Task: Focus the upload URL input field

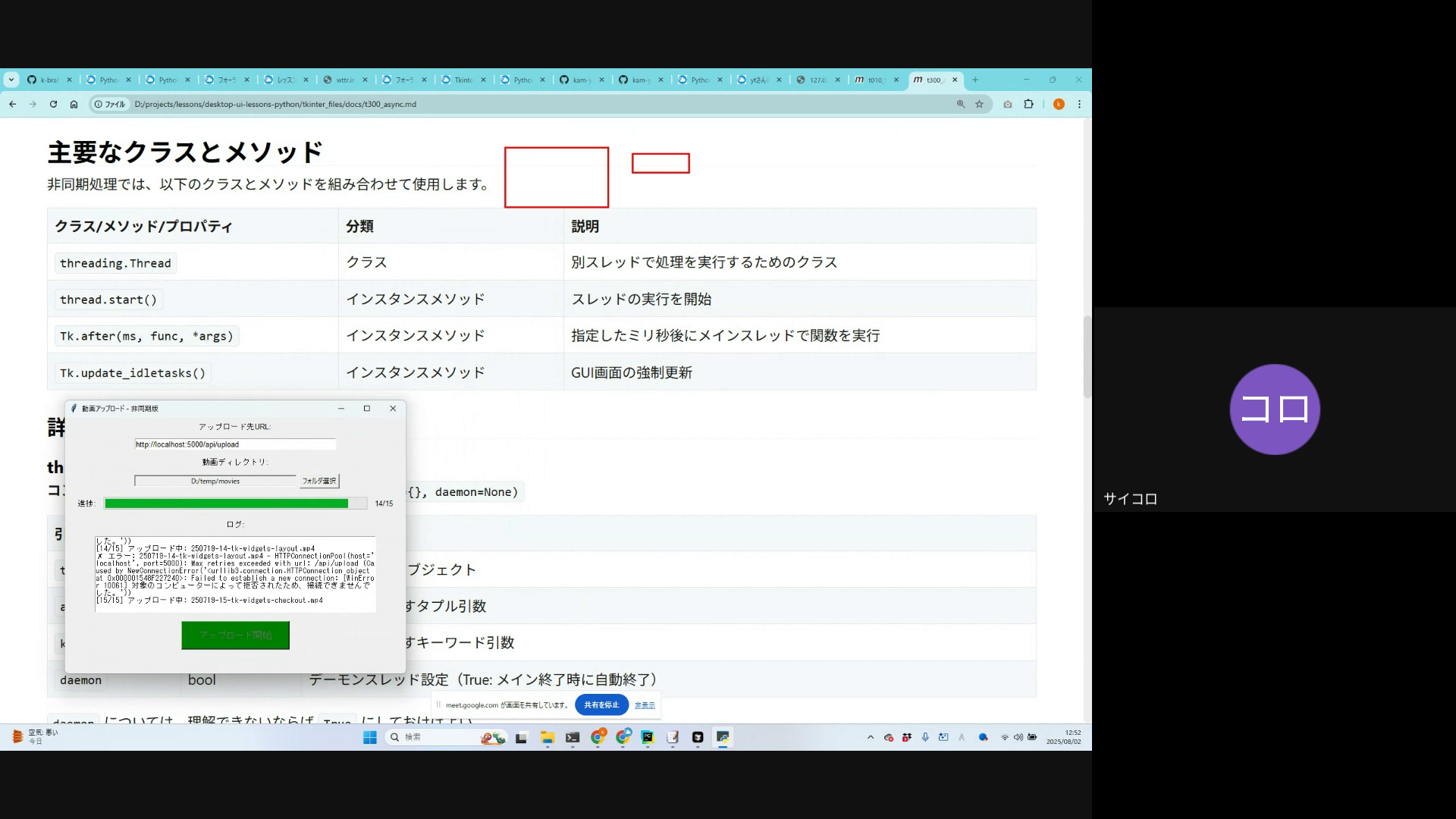Action: click(x=235, y=444)
